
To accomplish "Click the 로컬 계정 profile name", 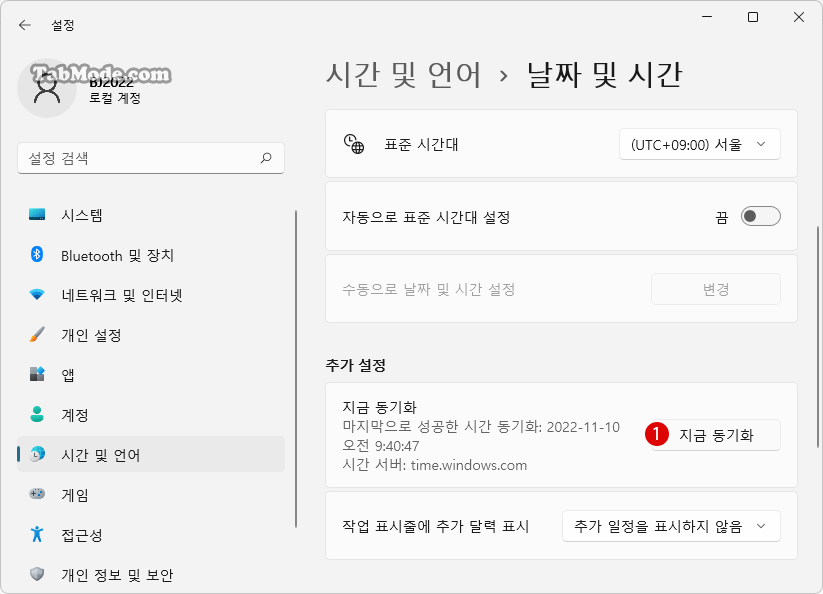I will (x=115, y=98).
